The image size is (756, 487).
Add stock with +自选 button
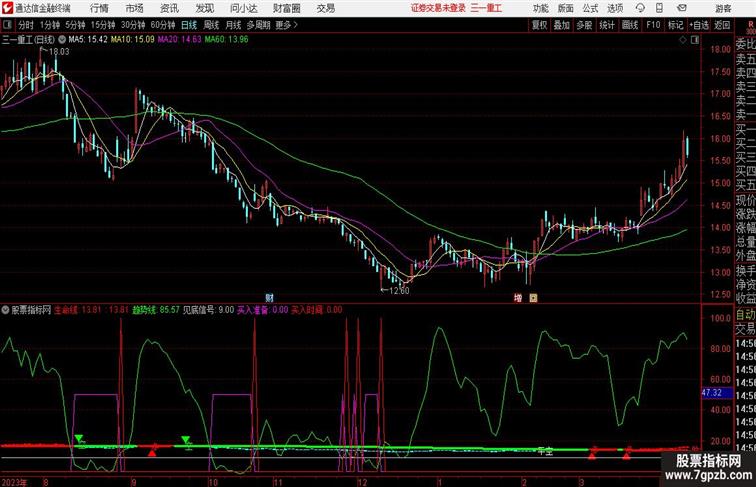tap(699, 25)
